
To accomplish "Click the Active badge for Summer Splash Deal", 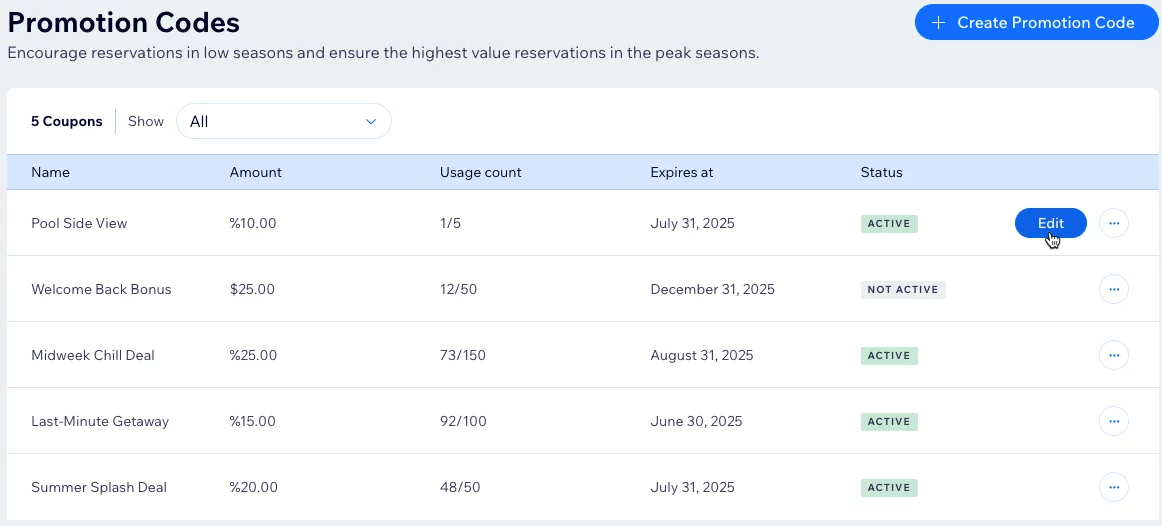I will (x=888, y=488).
